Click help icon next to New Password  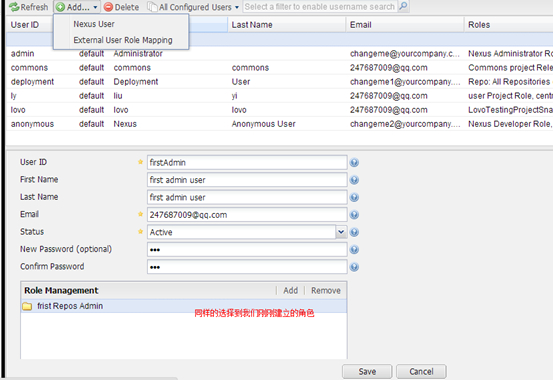coord(354,250)
